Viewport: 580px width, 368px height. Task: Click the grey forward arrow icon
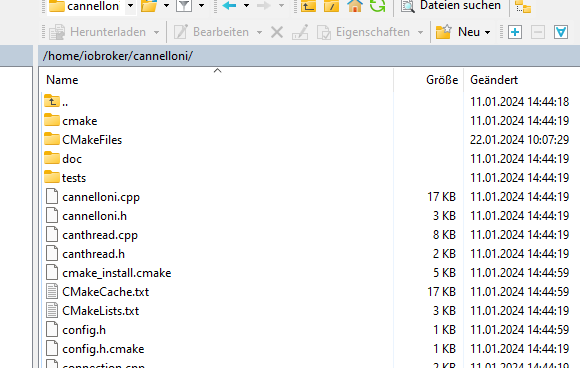tap(263, 6)
